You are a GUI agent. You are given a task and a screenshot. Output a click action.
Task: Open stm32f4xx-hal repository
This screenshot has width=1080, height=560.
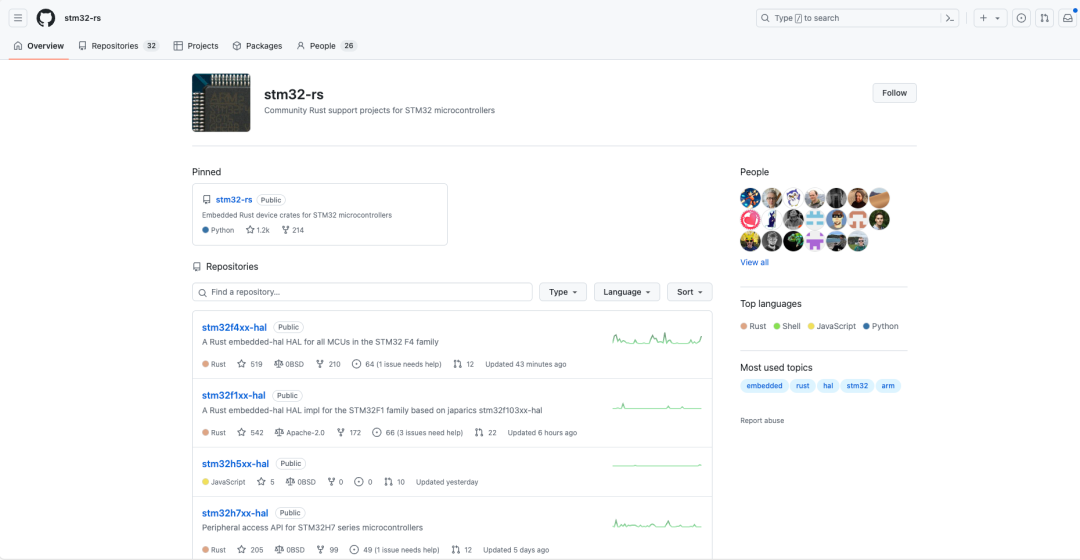[234, 327]
